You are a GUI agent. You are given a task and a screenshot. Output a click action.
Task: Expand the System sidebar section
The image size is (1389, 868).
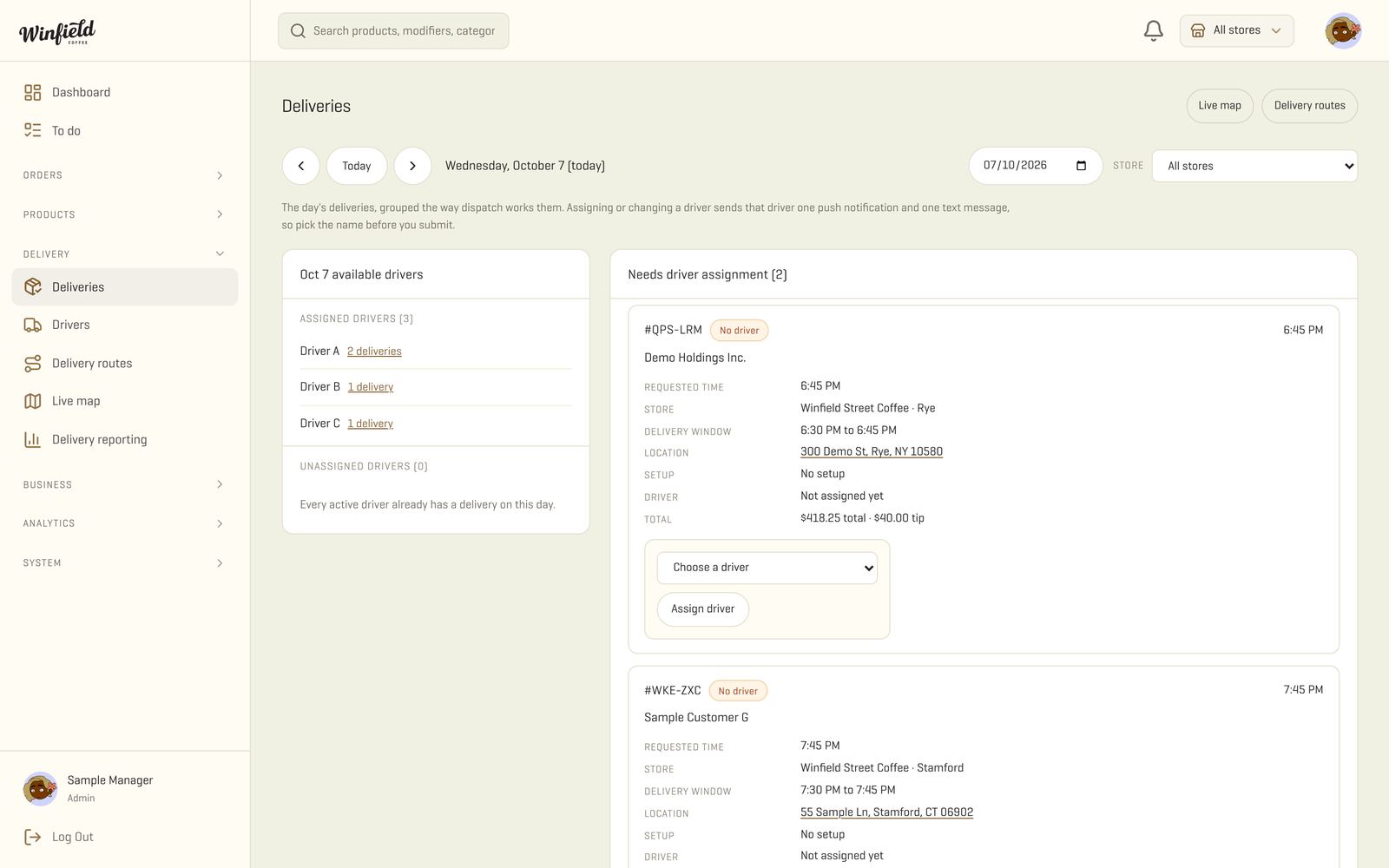coord(125,563)
